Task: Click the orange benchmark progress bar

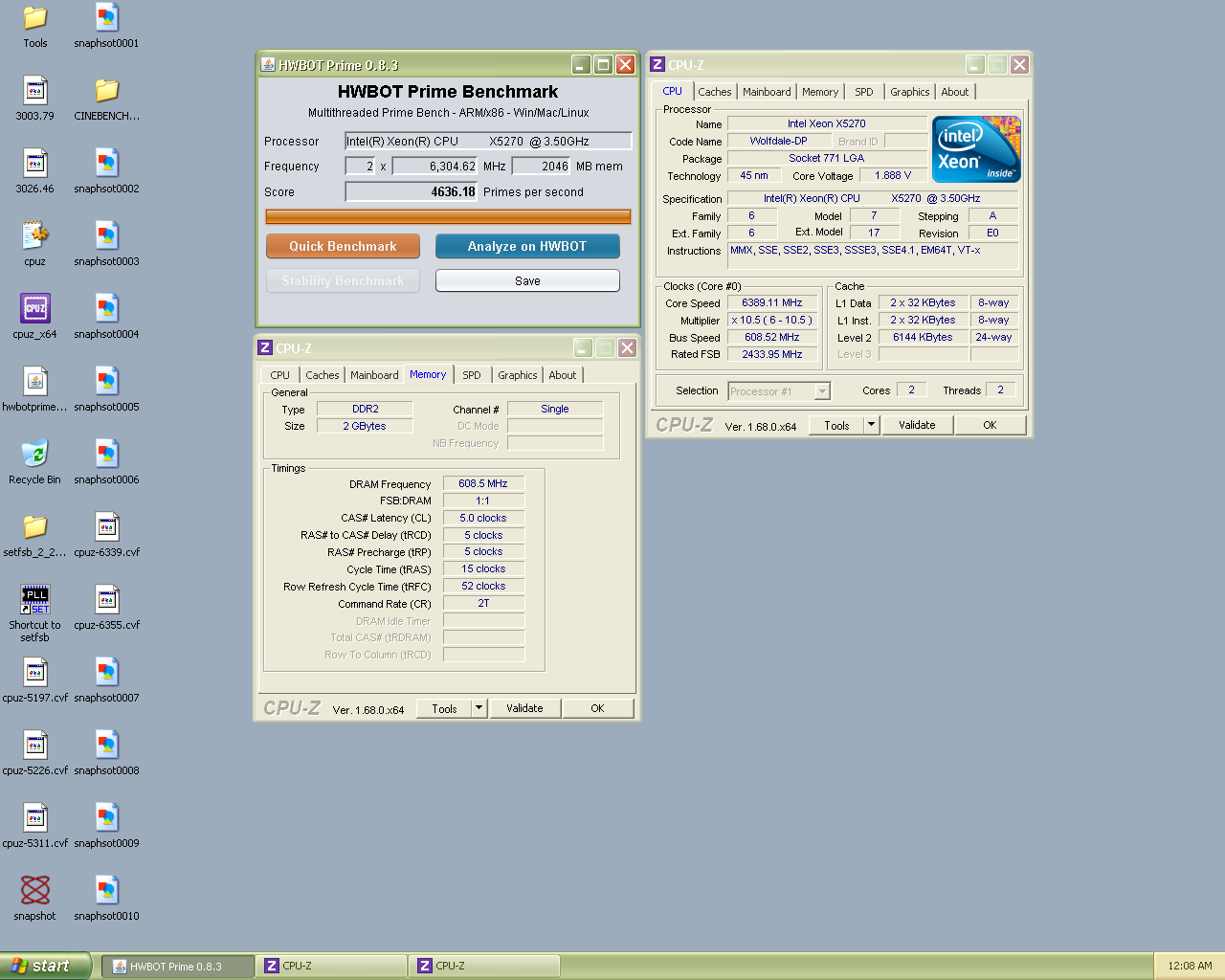Action: tap(448, 217)
